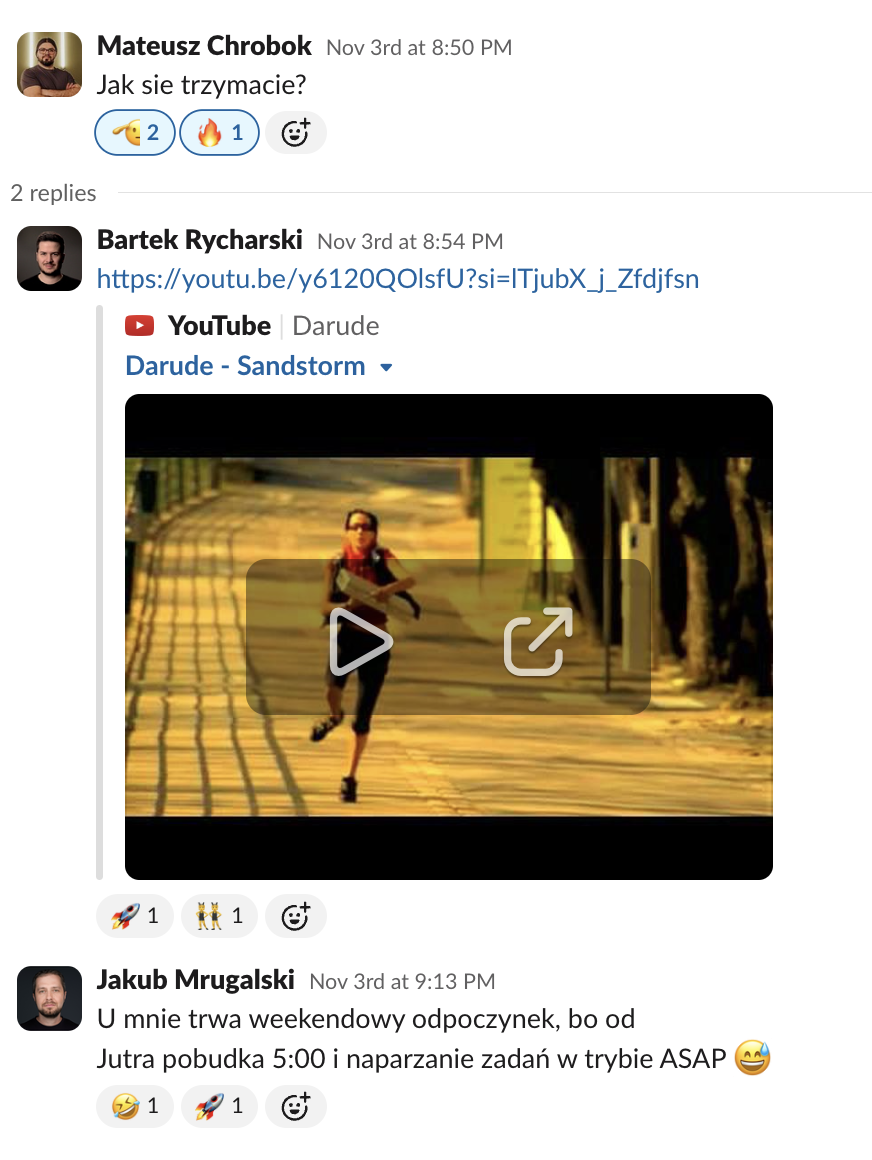Screen dimensions: 872x1160
Task: Toggle the dancing people reaction on Bartek's message
Action: 220,916
